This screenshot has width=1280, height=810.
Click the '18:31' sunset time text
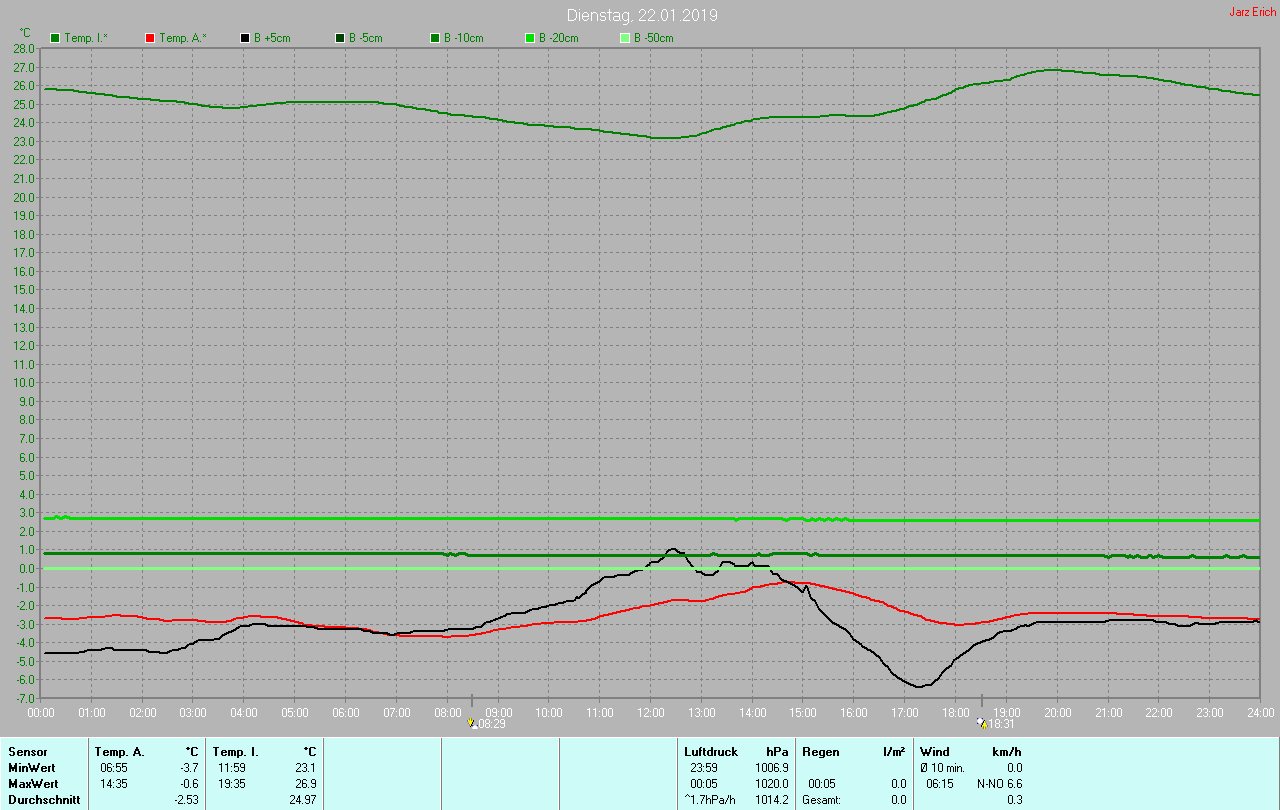tap(1002, 724)
